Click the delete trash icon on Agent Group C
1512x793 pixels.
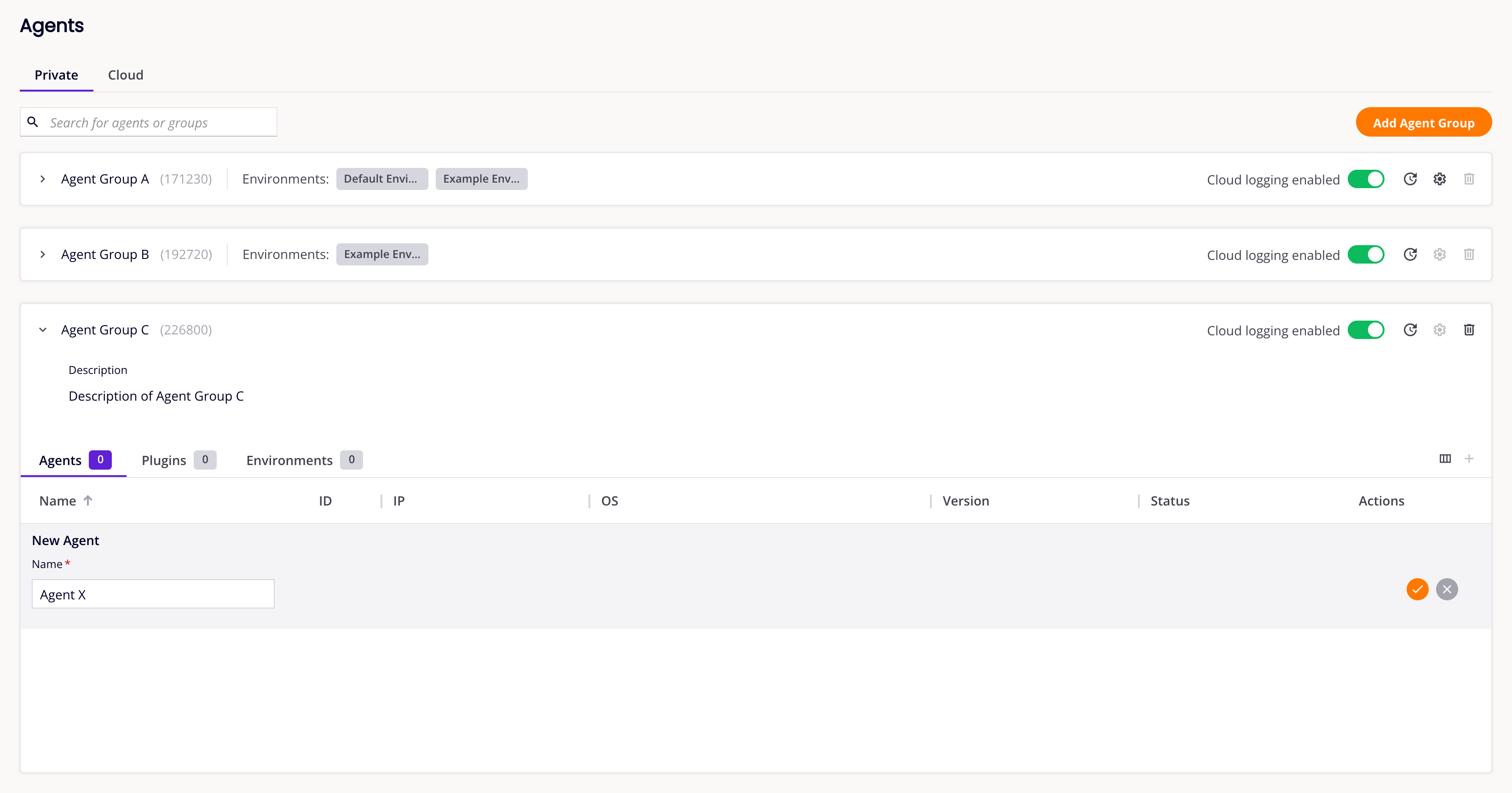point(1469,330)
